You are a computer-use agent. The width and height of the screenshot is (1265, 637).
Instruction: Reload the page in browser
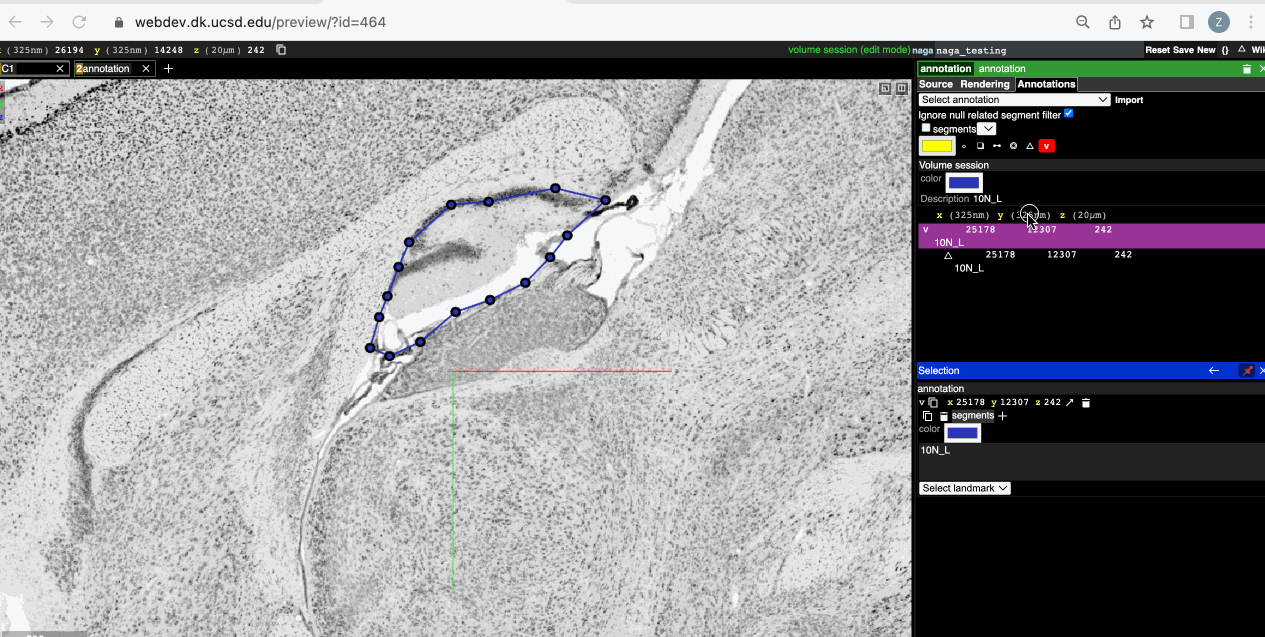pos(79,22)
